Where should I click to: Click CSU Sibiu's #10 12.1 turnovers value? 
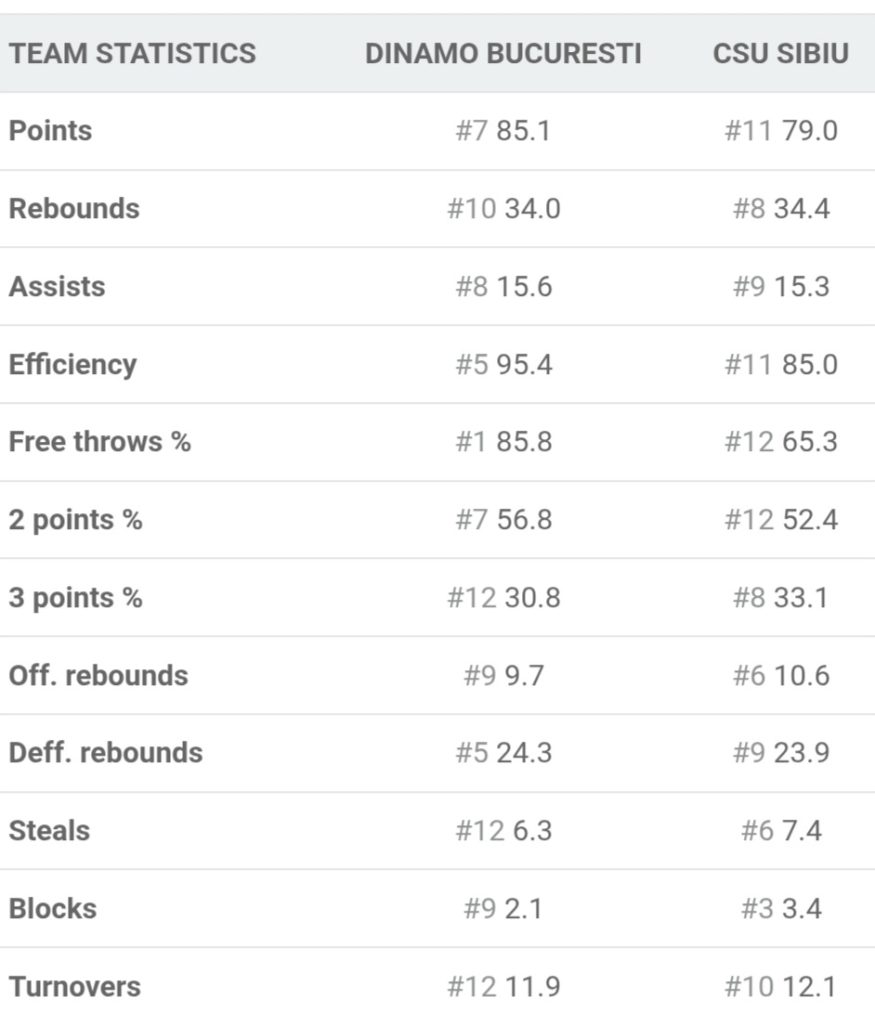780,987
